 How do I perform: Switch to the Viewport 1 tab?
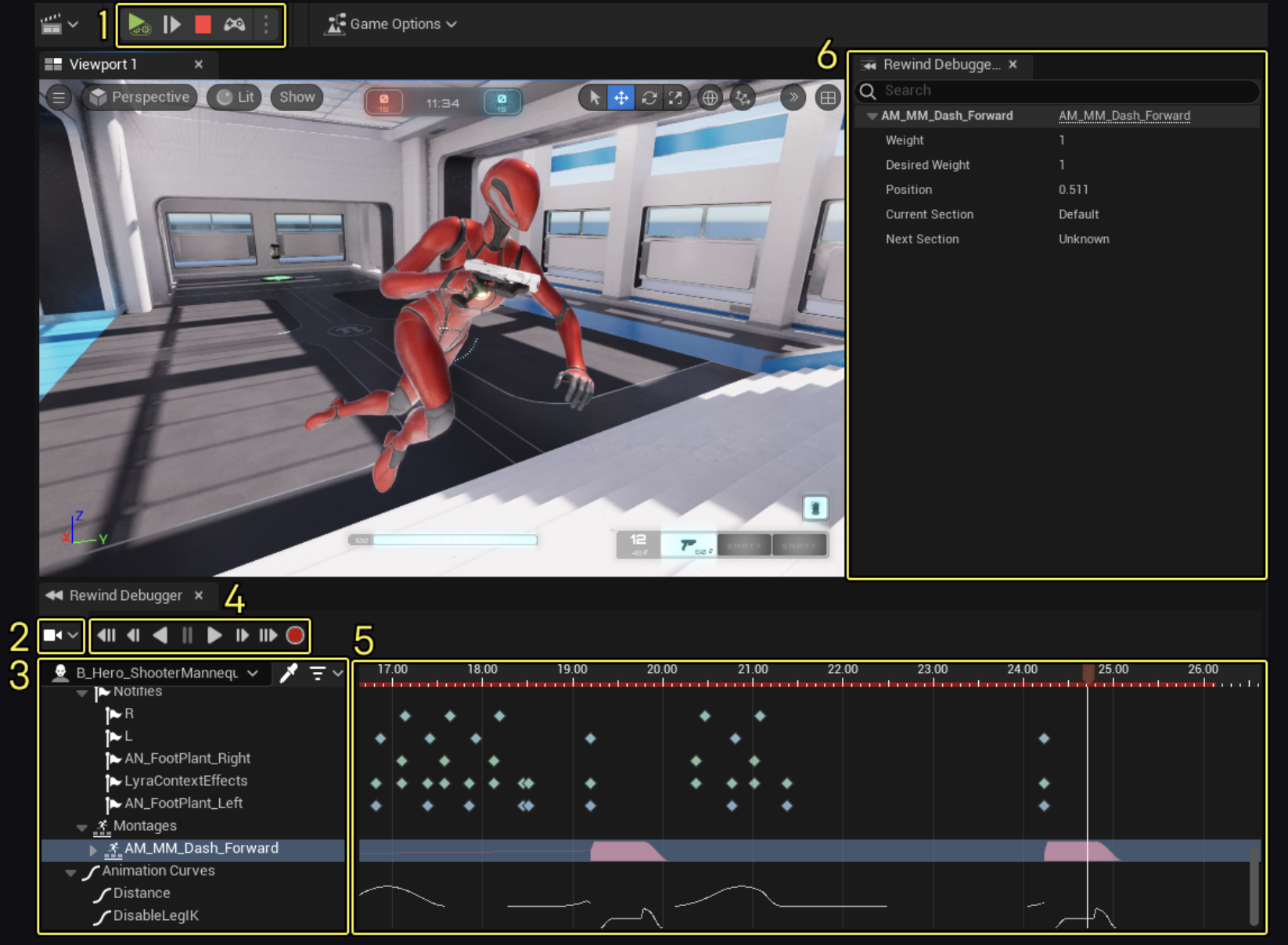(103, 64)
